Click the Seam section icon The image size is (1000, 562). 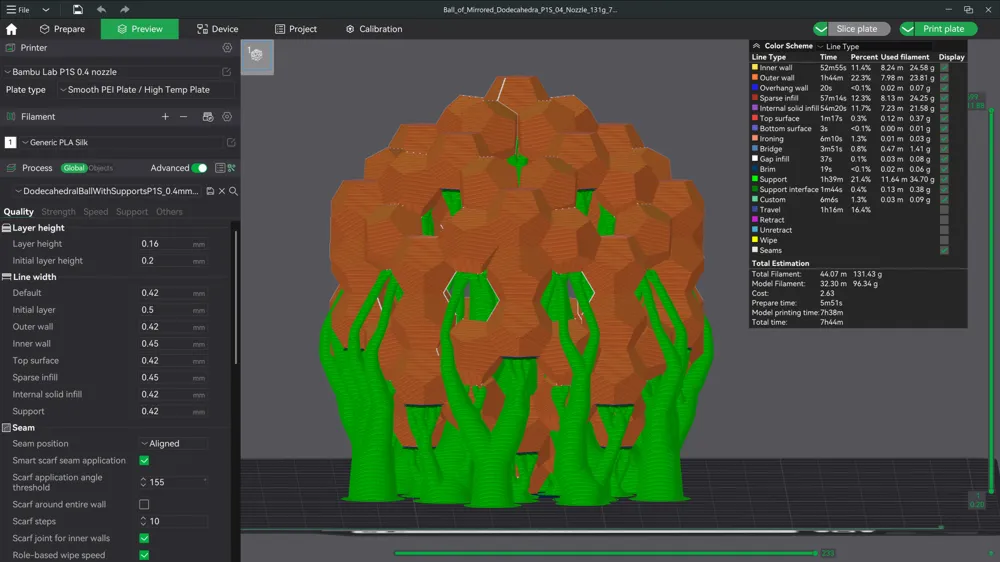6,427
